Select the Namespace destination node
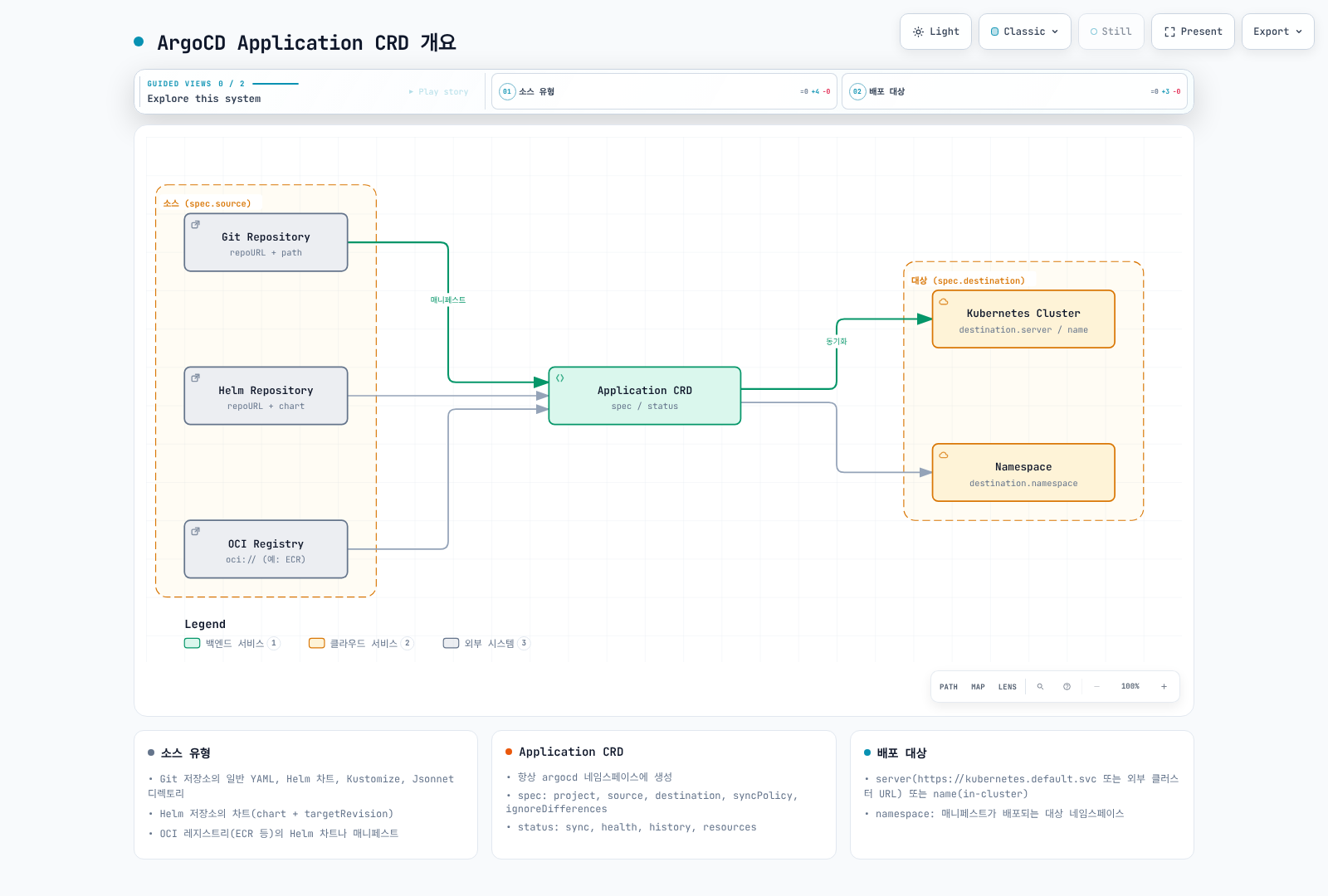Viewport: 1328px width, 896px height. tap(1023, 473)
